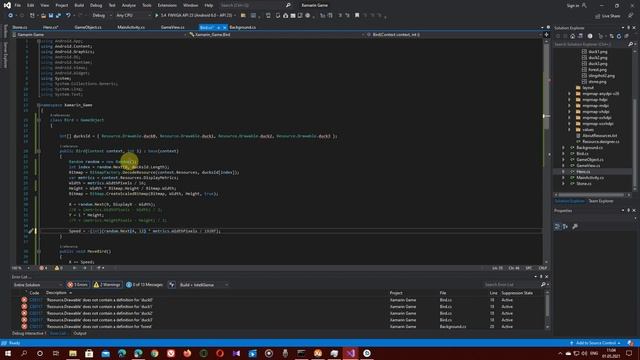Click the active Visual Studio taskbar icon
Screen dimensions: 640x360
pos(351,353)
